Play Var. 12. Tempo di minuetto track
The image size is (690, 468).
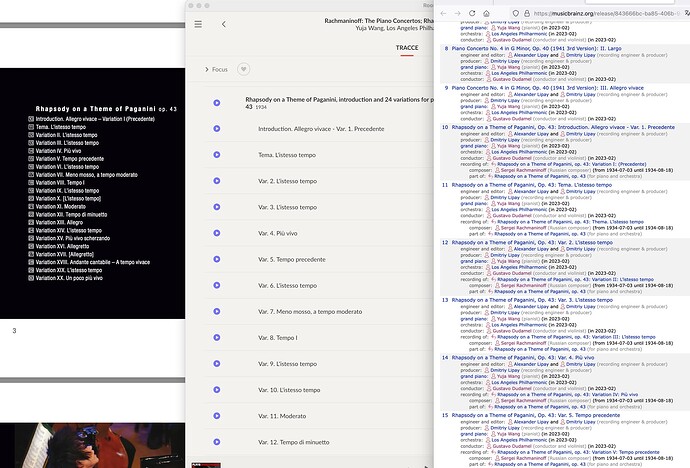(x=217, y=442)
